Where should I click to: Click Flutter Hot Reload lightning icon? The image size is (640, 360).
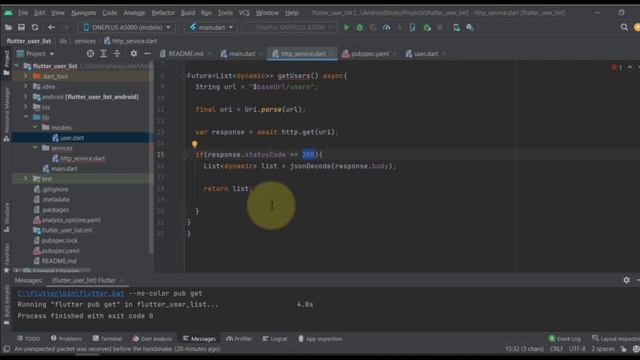[x=400, y=27]
